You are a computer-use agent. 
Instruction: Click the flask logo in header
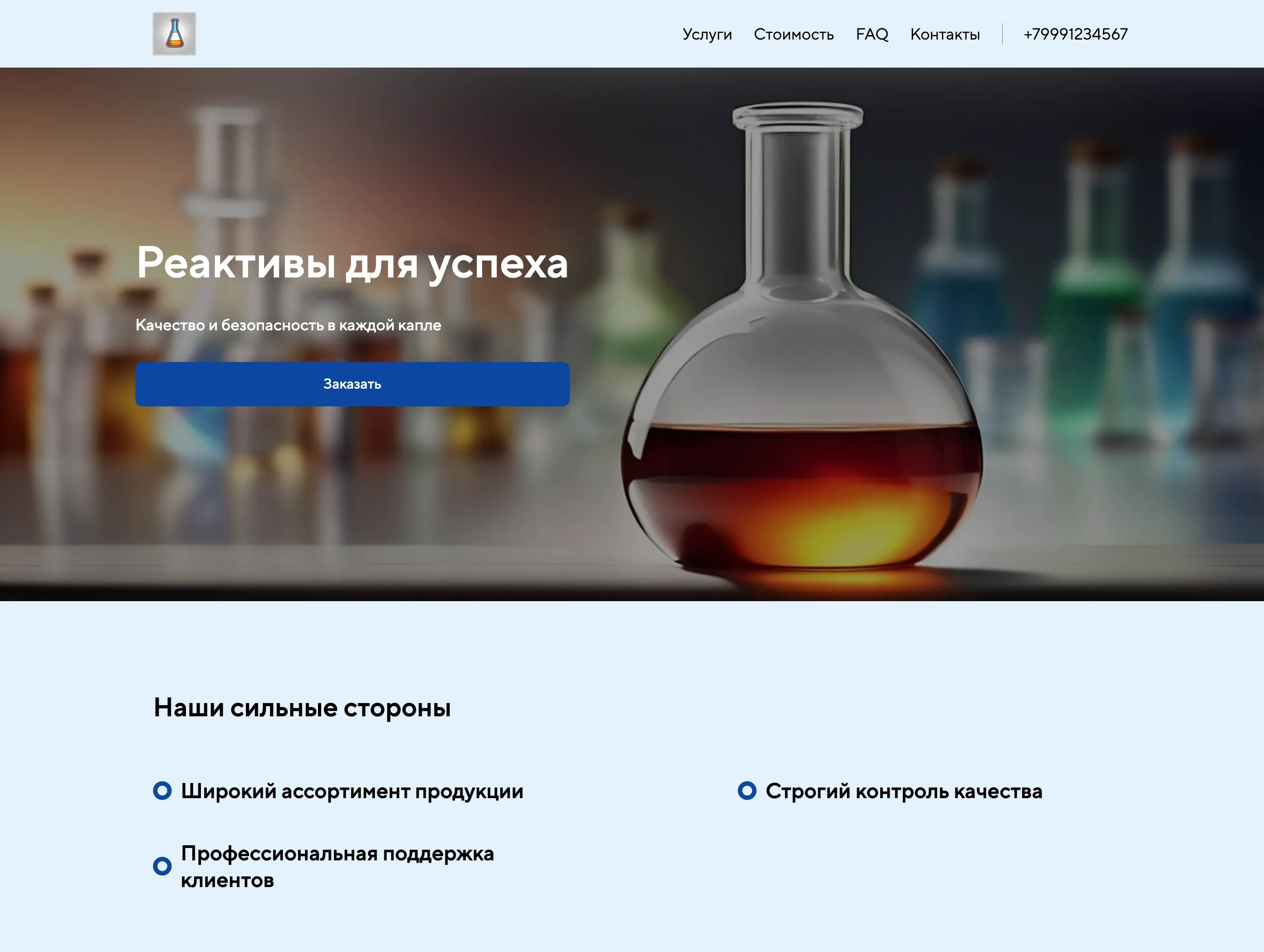click(174, 34)
